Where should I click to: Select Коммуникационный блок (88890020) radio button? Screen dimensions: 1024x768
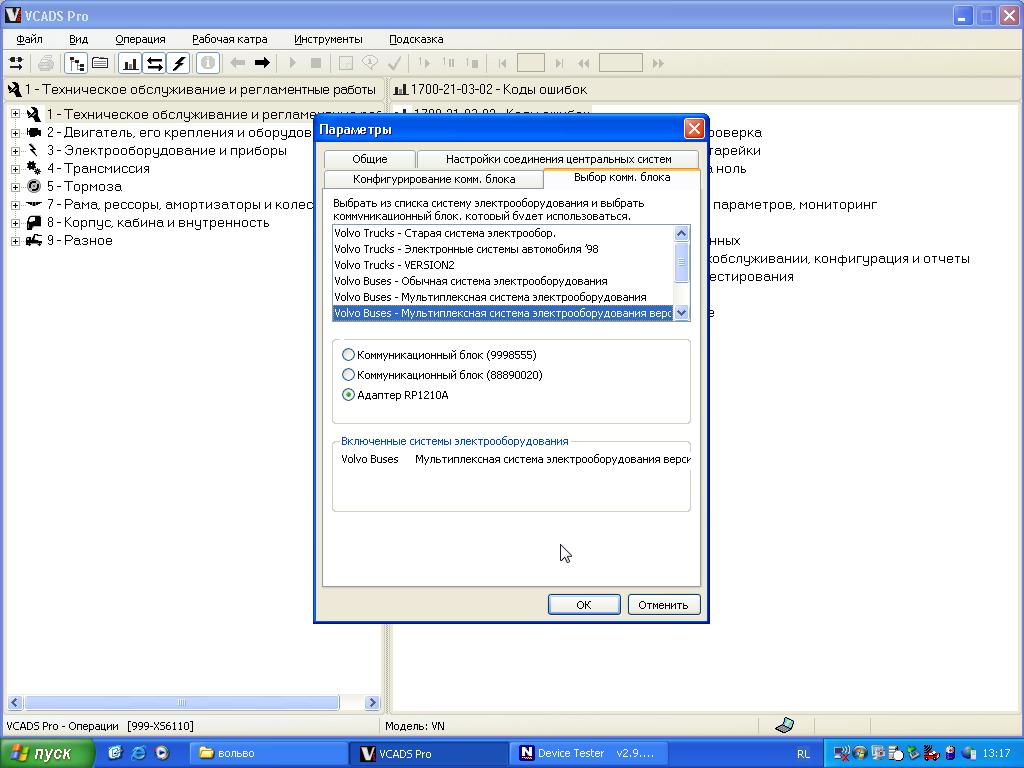coord(348,375)
